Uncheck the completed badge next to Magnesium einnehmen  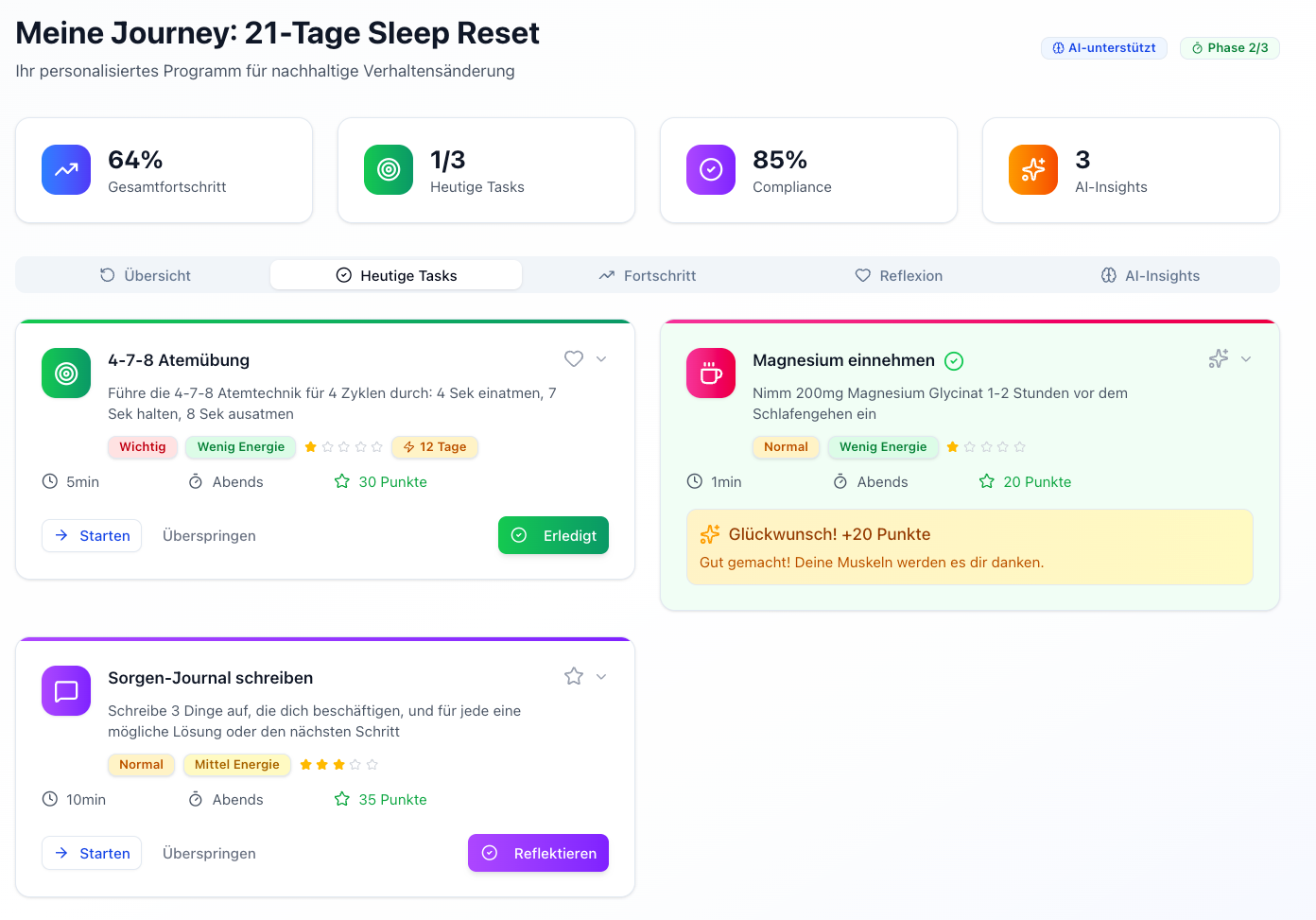point(954,360)
